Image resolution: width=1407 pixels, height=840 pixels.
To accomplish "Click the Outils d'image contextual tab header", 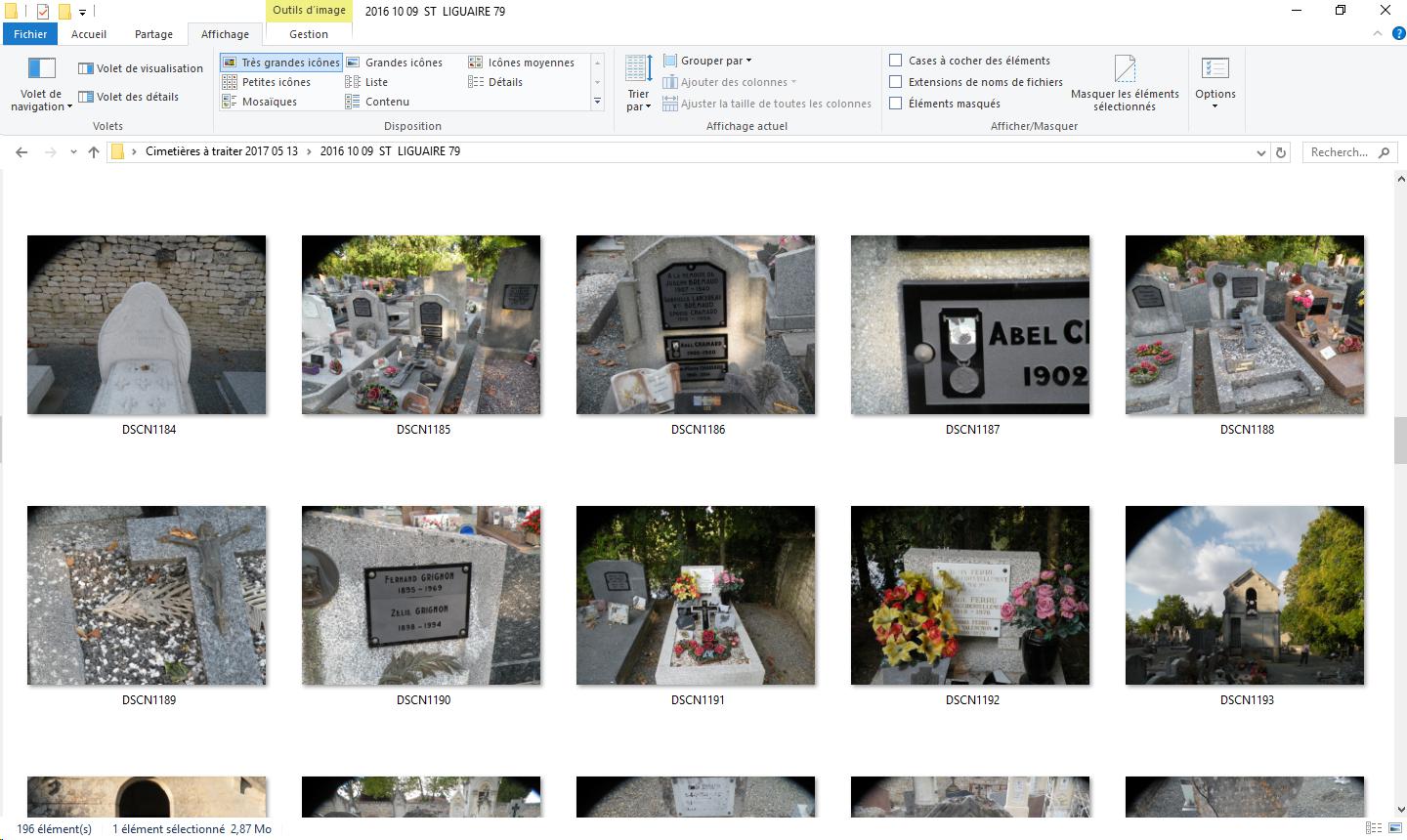I will point(309,11).
